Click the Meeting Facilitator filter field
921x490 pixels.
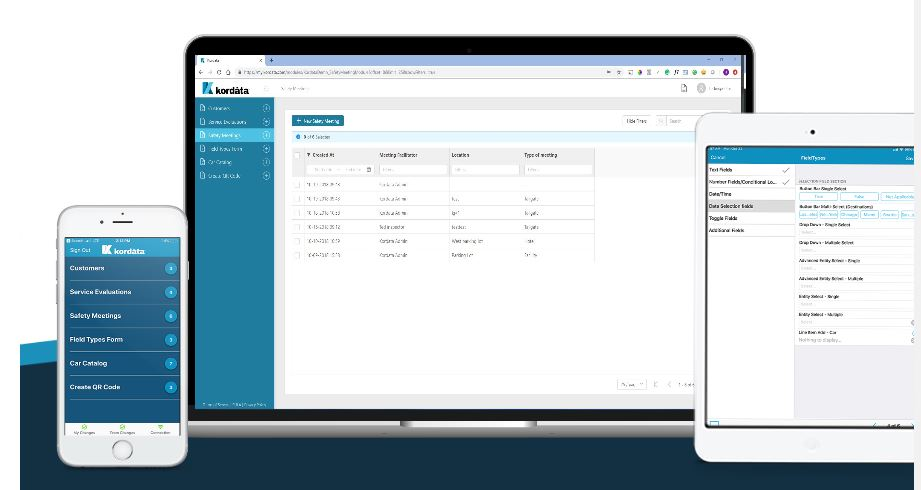(414, 170)
